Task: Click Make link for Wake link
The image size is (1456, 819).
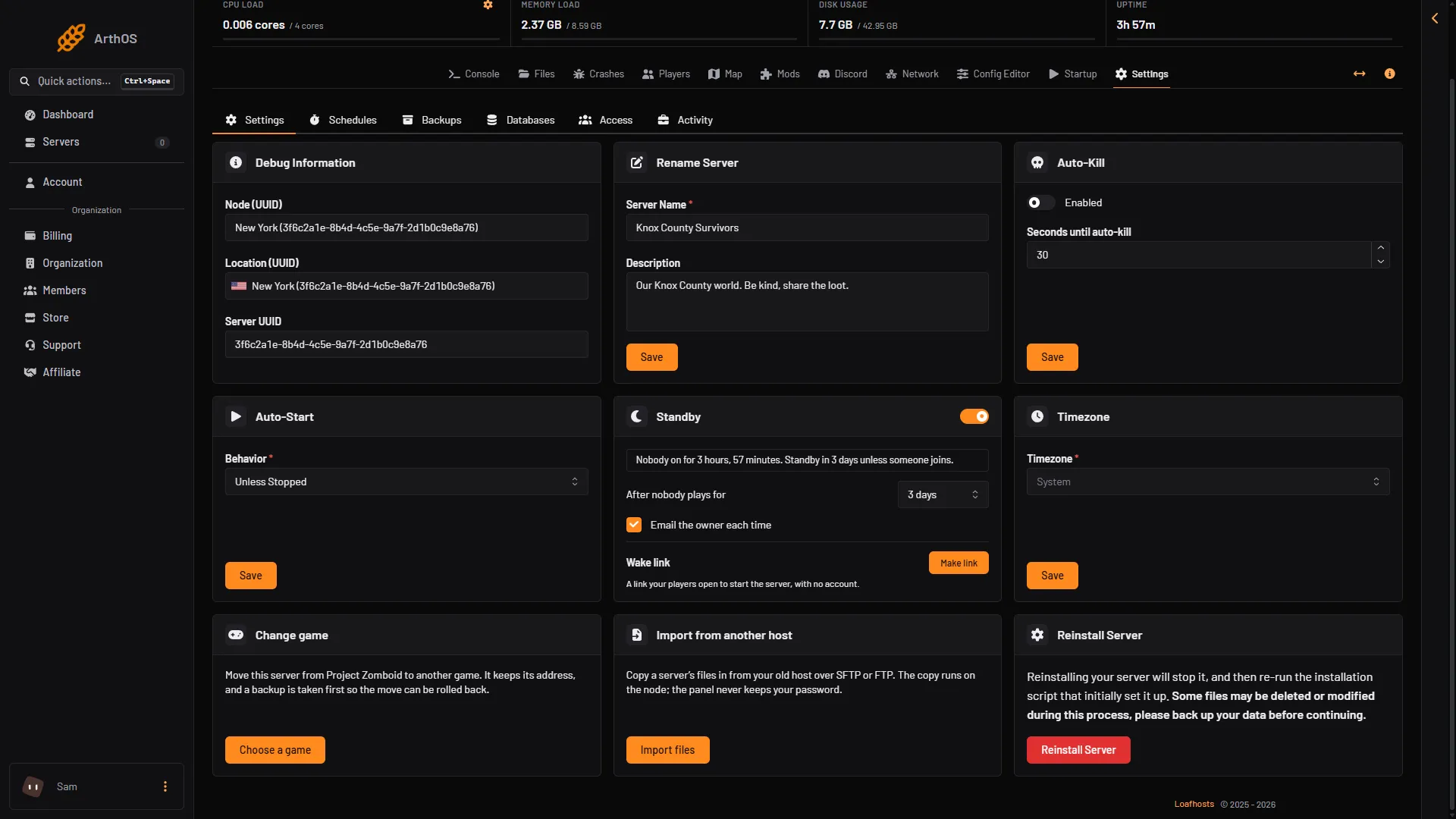Action: [x=959, y=563]
